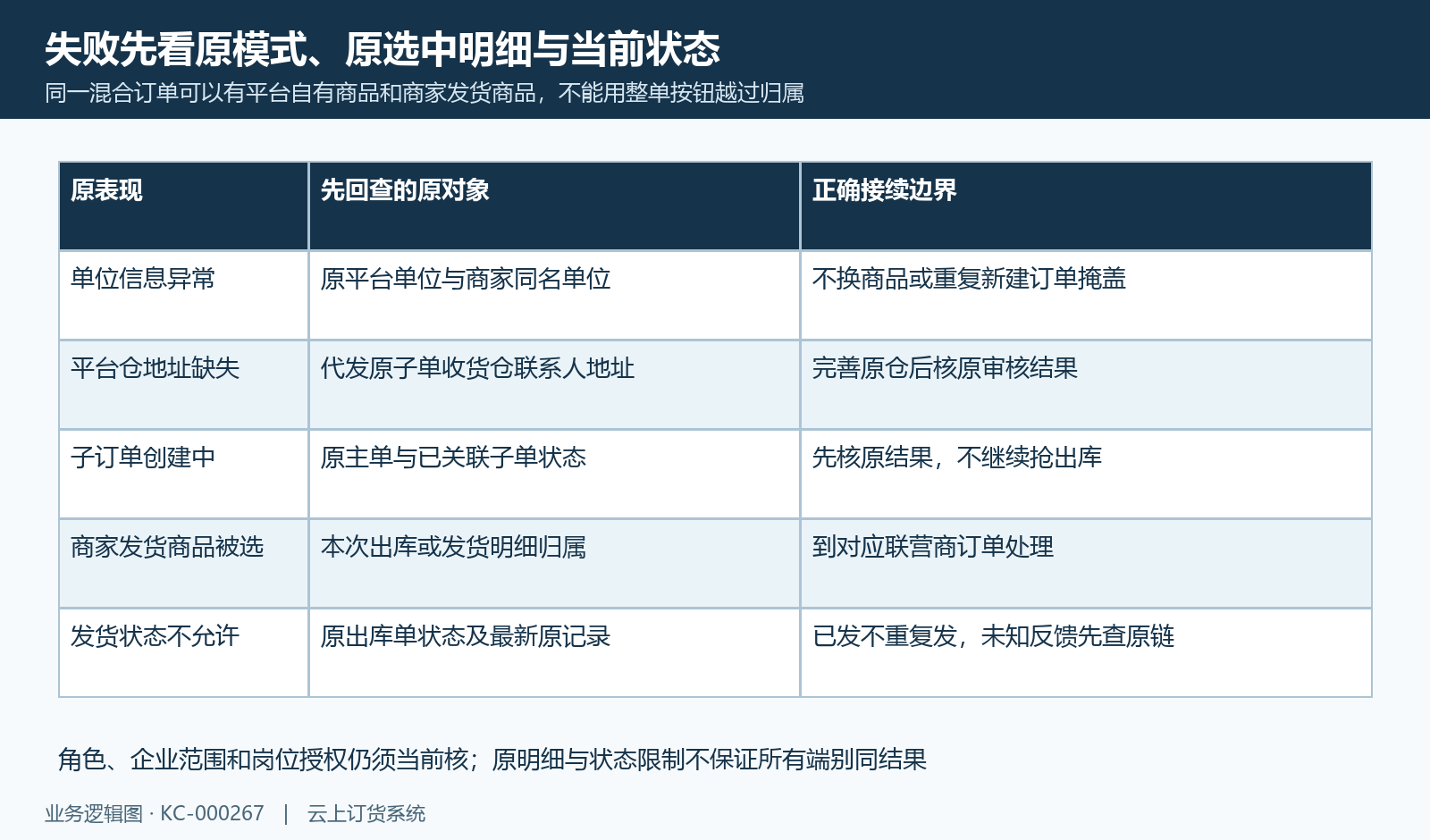Image resolution: width=1430 pixels, height=840 pixels.
Task: Click the cell 单位信息异常
Action: point(184,296)
